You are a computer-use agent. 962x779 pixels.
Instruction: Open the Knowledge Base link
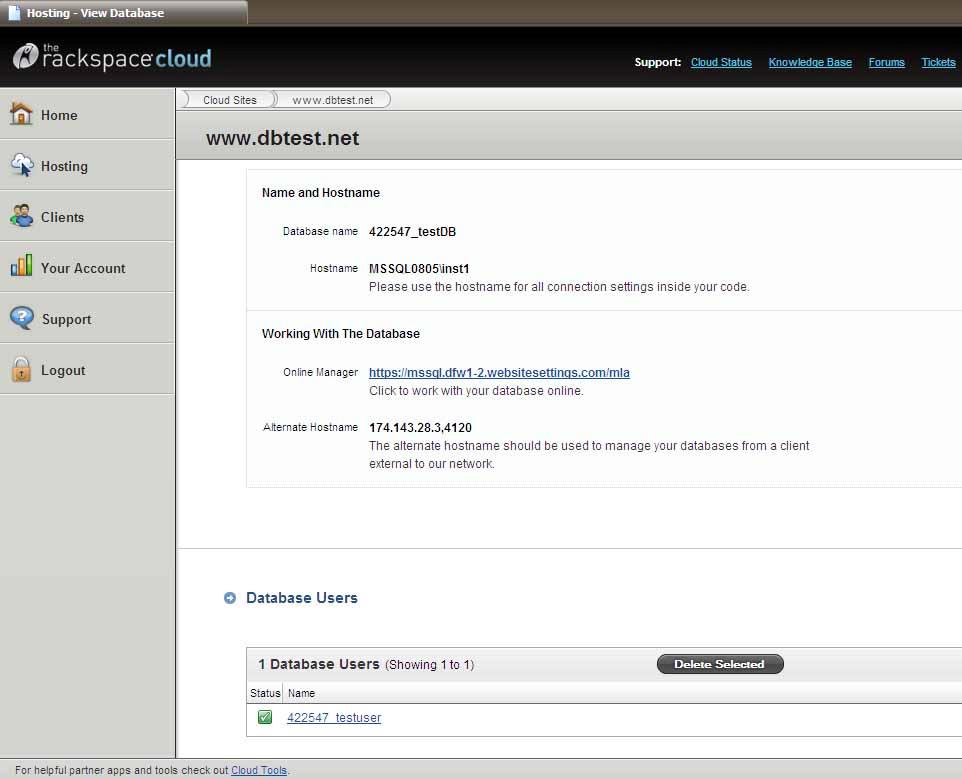point(810,62)
